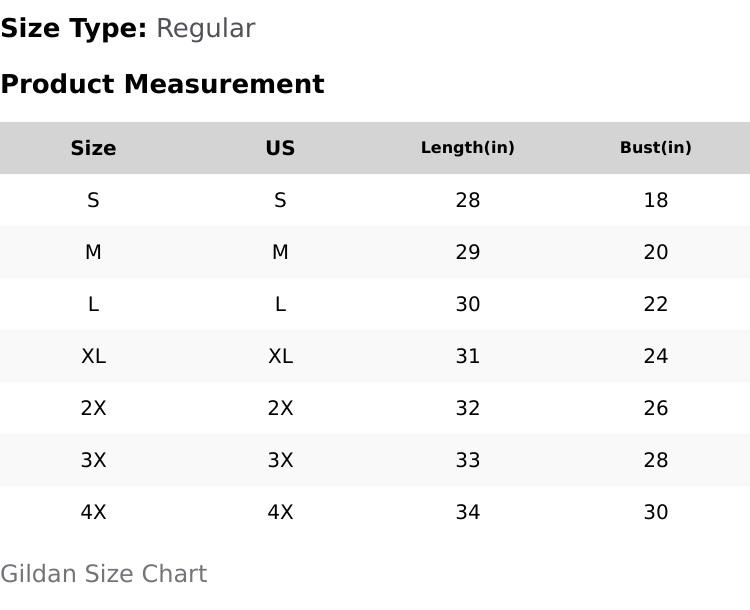Click the XL size cell in Size column
The height and width of the screenshot is (610, 750).
point(93,356)
